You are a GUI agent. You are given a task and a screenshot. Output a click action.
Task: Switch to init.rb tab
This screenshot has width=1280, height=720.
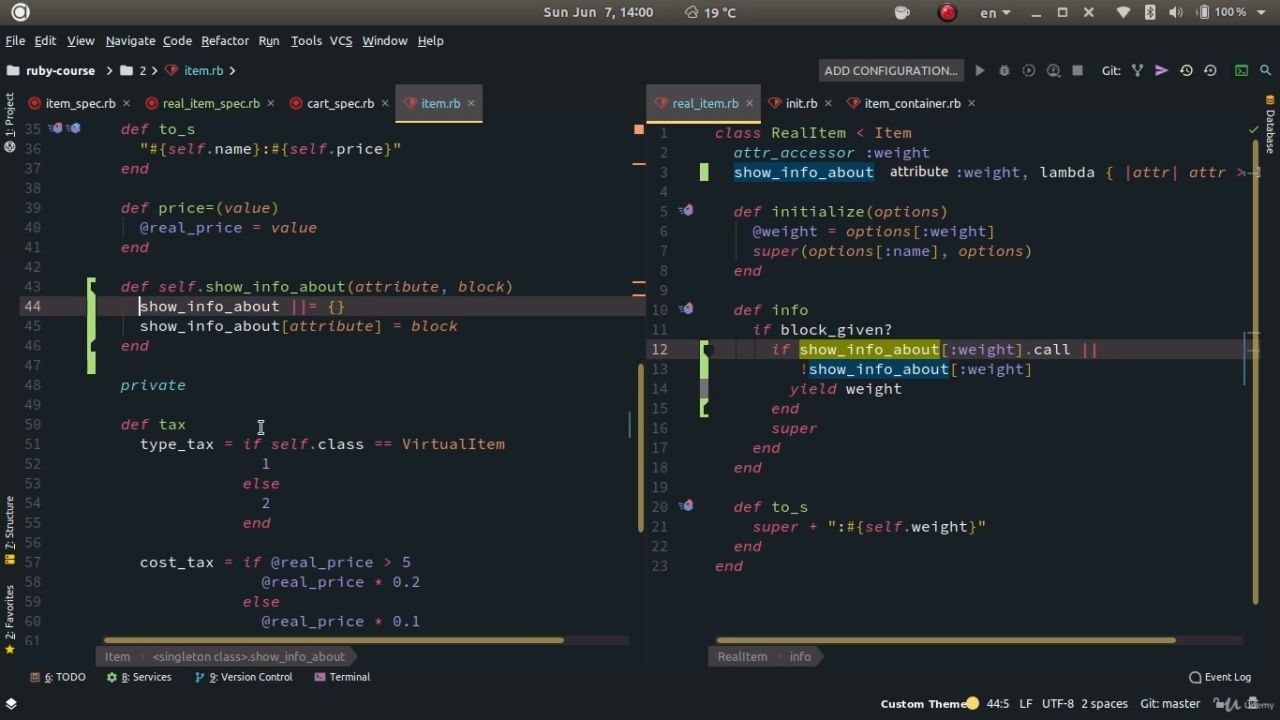click(x=801, y=103)
